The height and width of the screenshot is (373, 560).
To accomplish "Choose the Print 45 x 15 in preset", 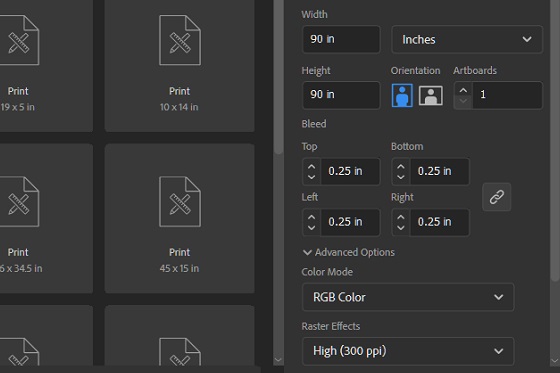I will pos(179,219).
